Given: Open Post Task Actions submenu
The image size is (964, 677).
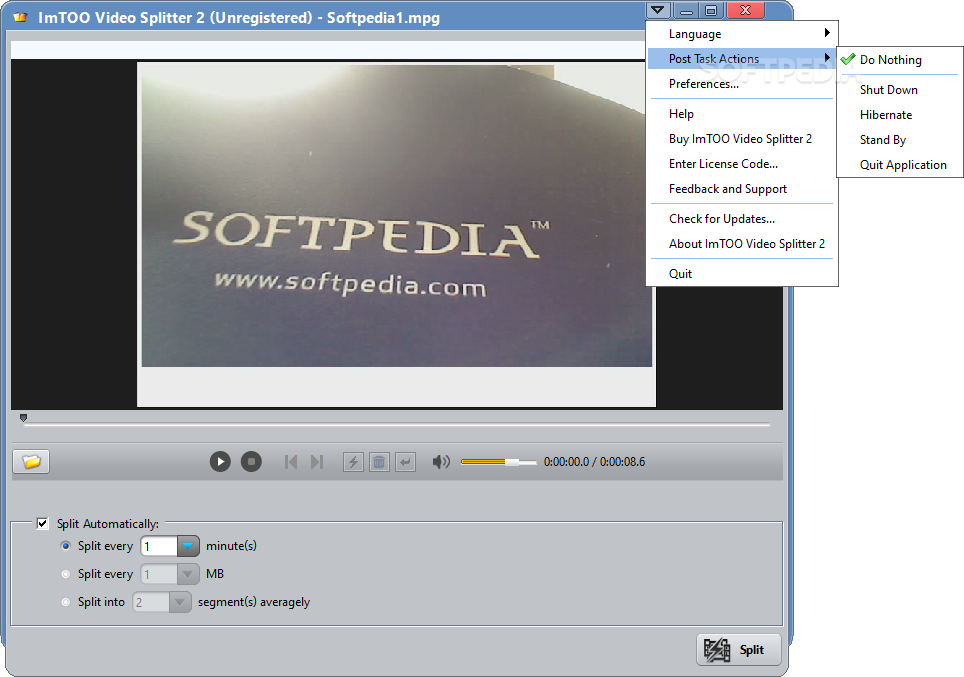Looking at the screenshot, I should [741, 59].
